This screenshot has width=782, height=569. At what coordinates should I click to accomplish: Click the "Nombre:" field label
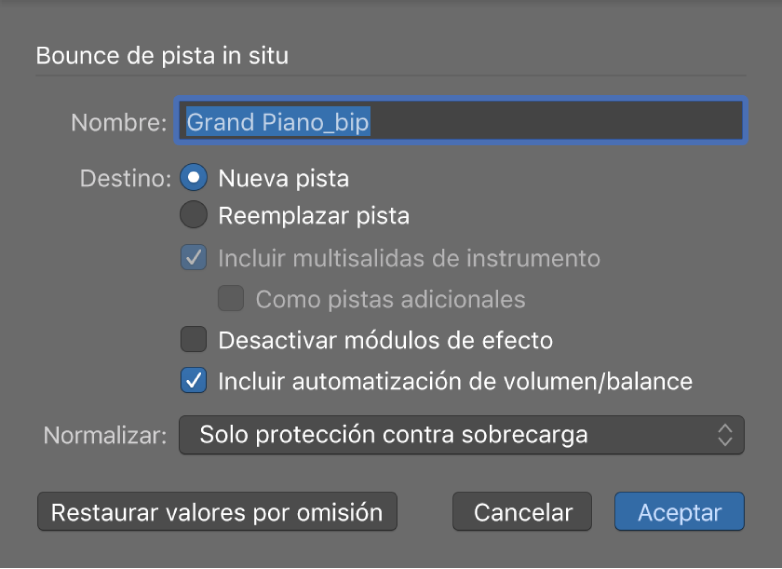[119, 123]
